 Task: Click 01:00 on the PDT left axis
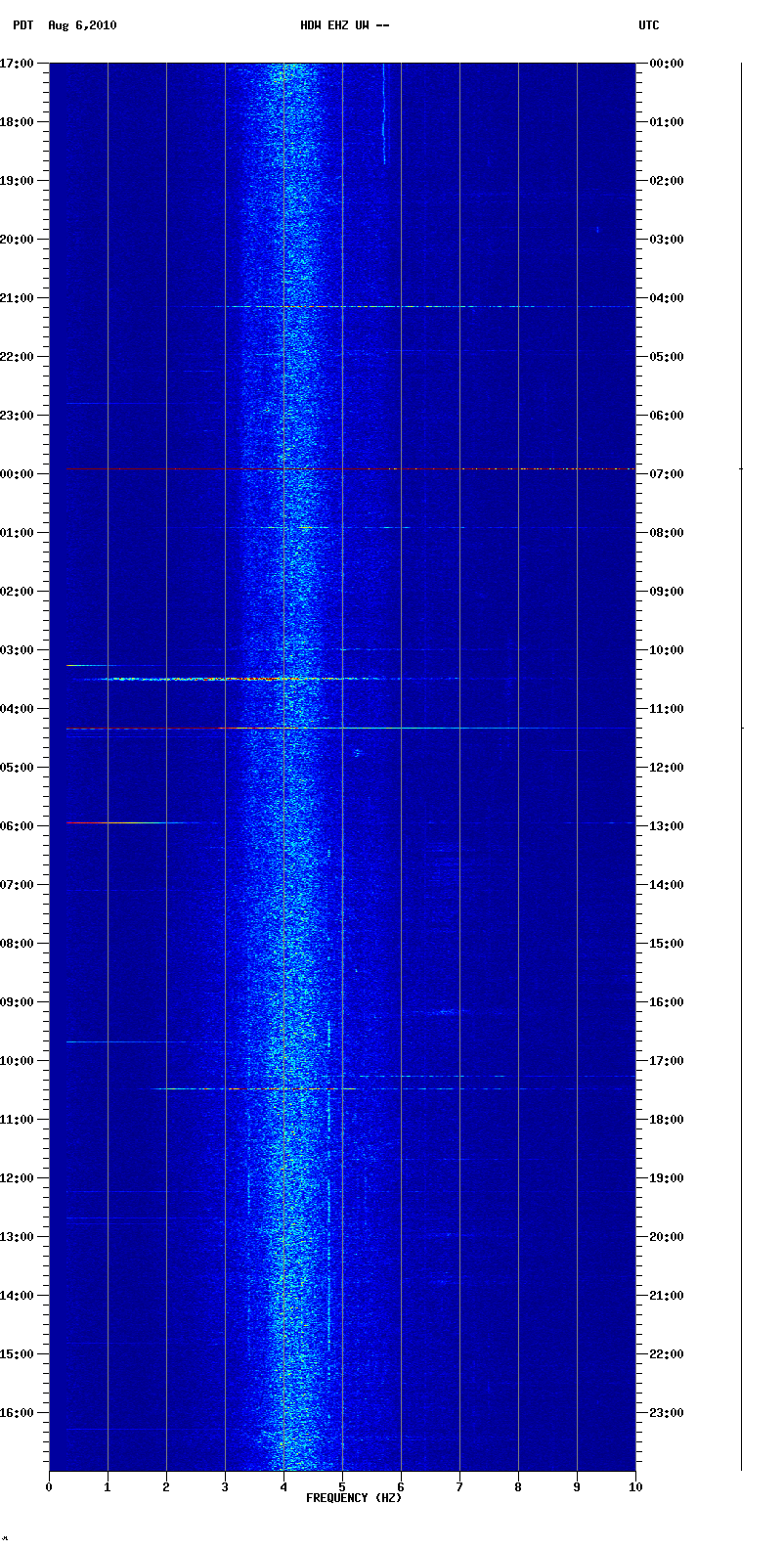pos(19,533)
